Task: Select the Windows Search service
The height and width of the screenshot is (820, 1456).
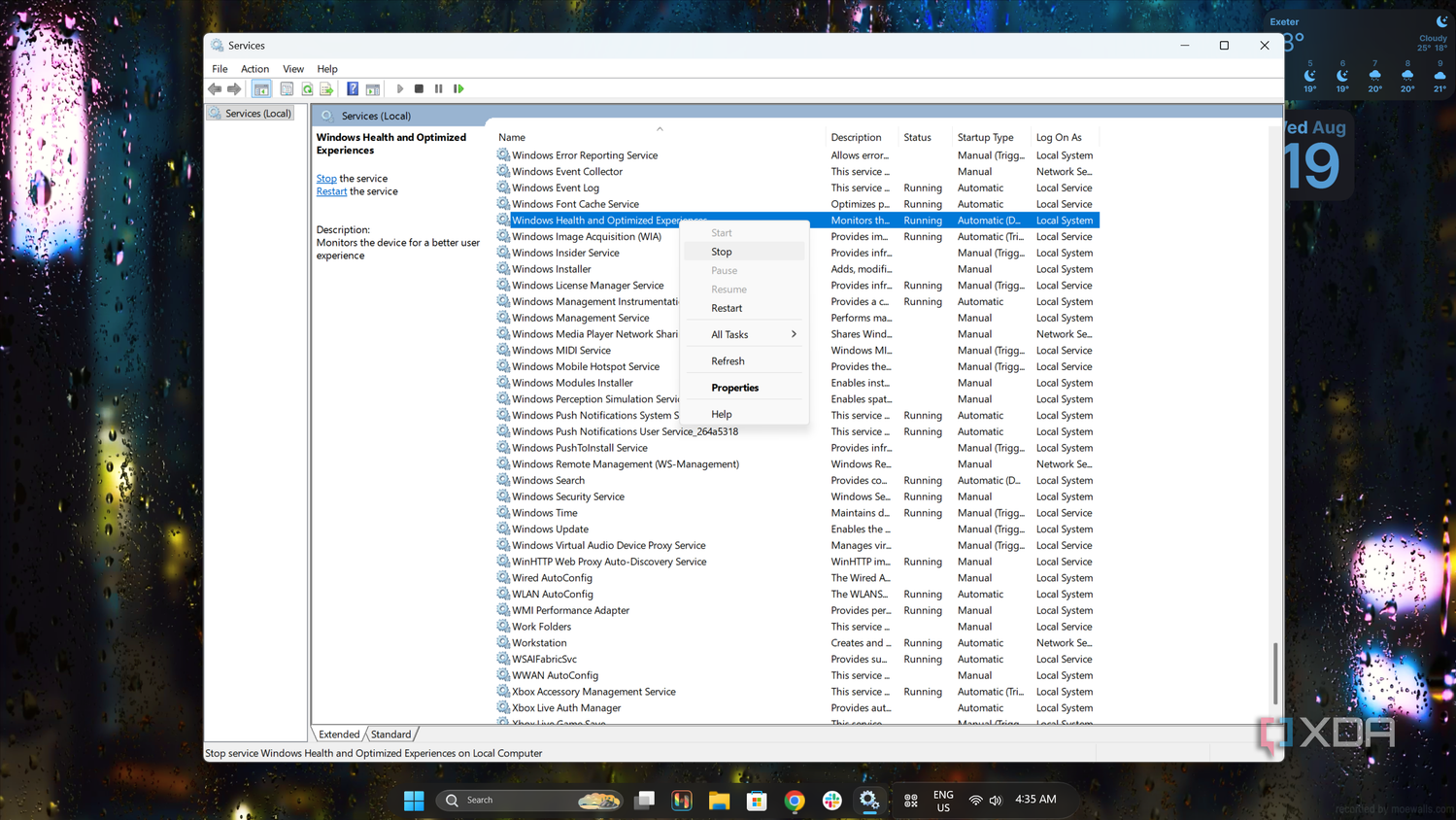Action: [x=796, y=481]
